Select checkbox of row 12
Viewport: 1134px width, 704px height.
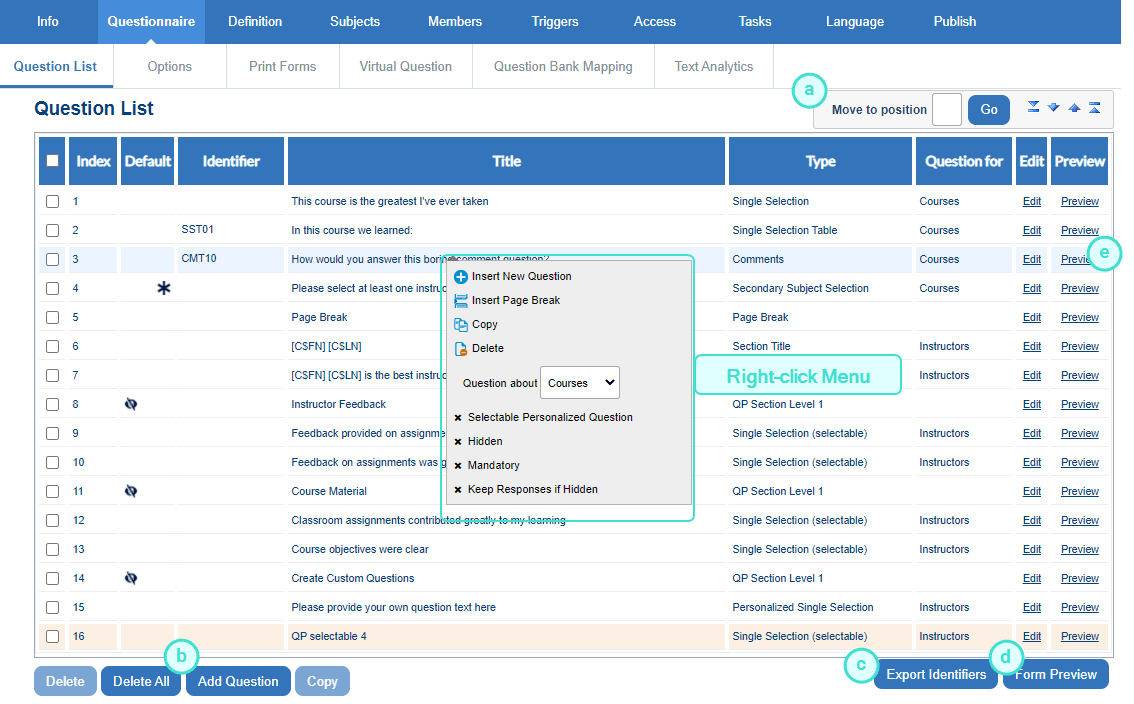(x=52, y=520)
